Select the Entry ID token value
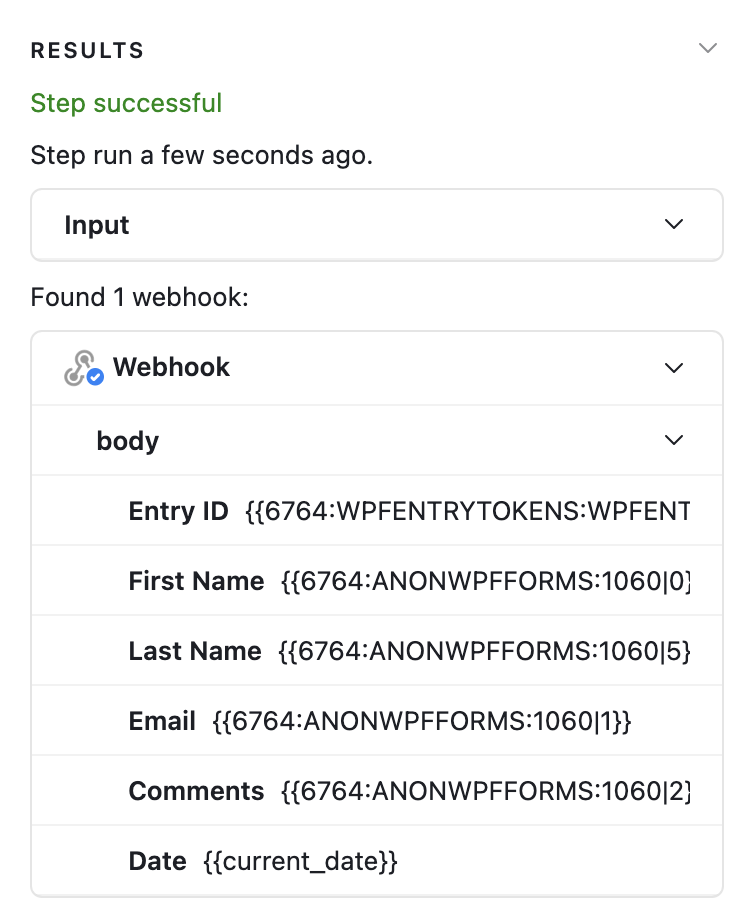 [x=467, y=512]
